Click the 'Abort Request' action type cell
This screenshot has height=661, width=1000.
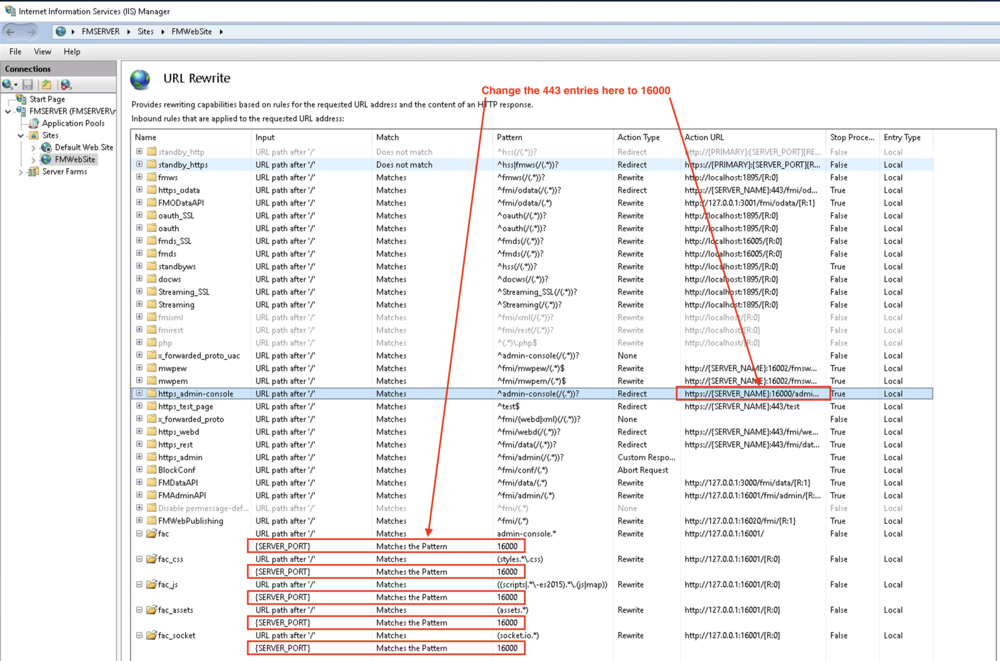643,470
